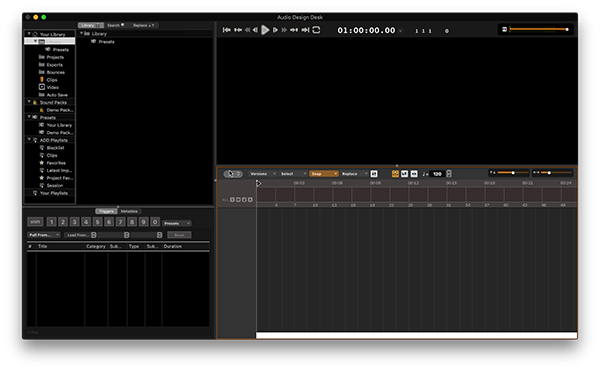Toggle the loop playback icon
The image size is (600, 371).
[x=316, y=30]
